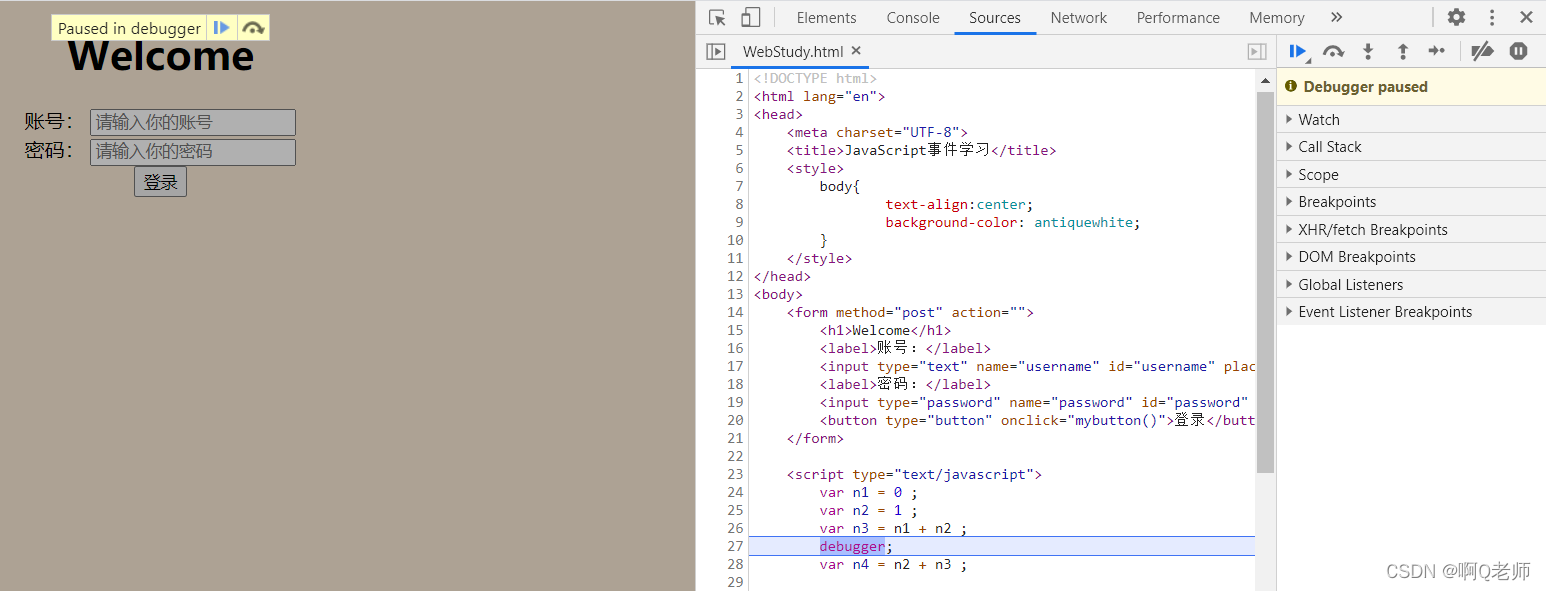Click the Step over next function call icon
This screenshot has width=1546, height=591.
click(1333, 51)
